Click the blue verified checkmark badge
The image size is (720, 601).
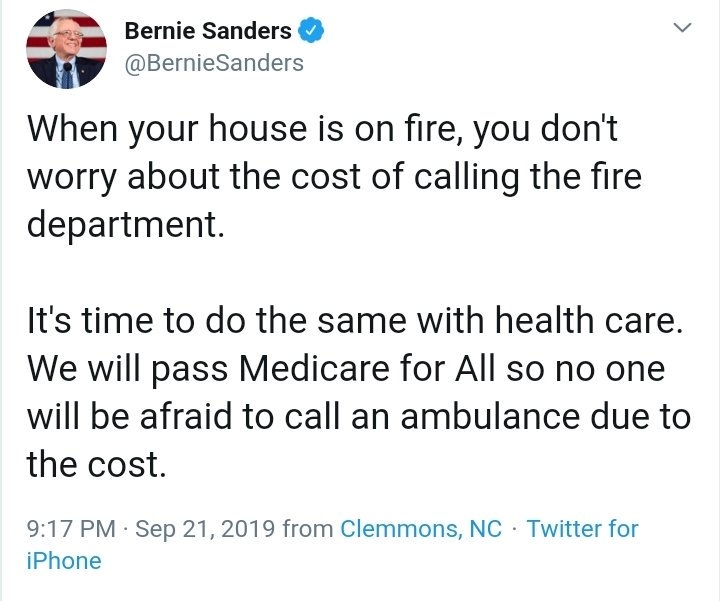click(313, 31)
